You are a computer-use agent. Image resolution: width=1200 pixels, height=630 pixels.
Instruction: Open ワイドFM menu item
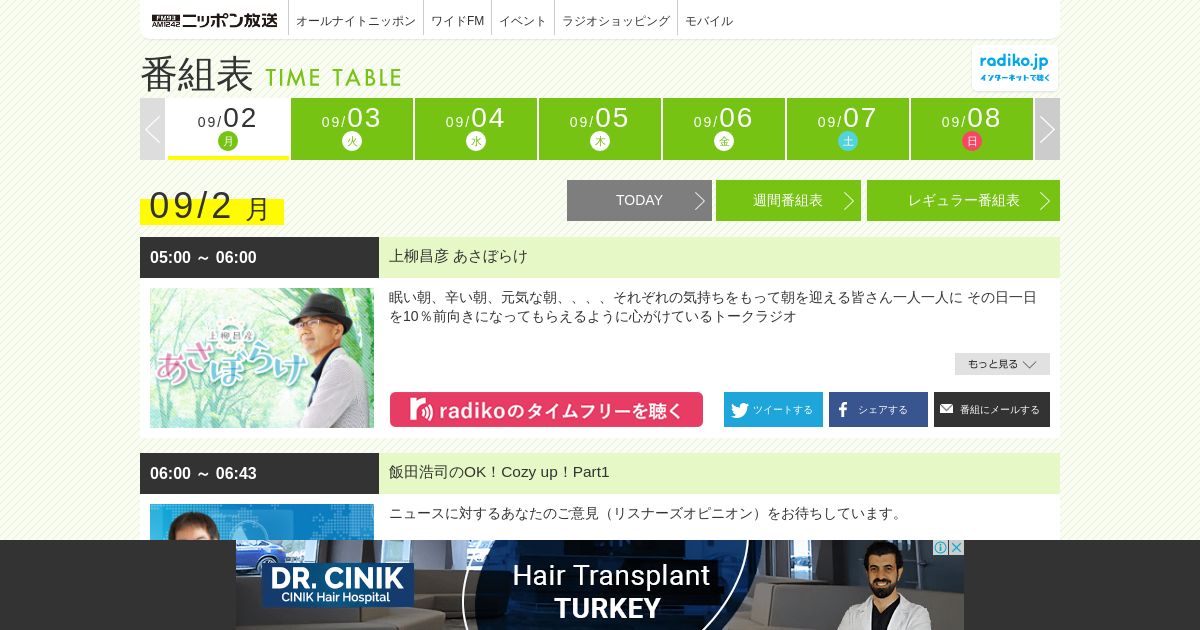click(458, 20)
